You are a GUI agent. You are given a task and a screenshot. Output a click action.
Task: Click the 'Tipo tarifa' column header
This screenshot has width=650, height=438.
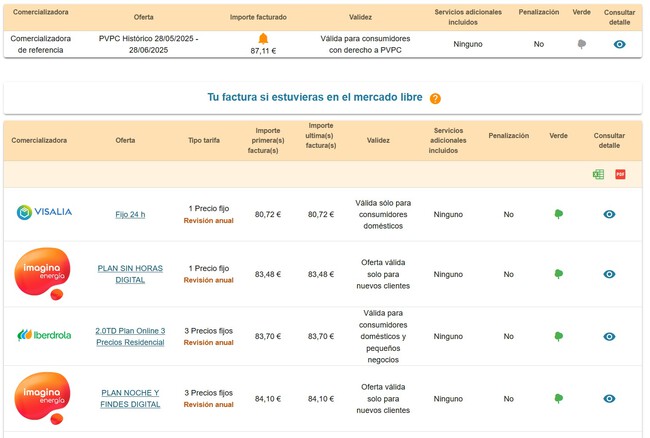point(204,140)
